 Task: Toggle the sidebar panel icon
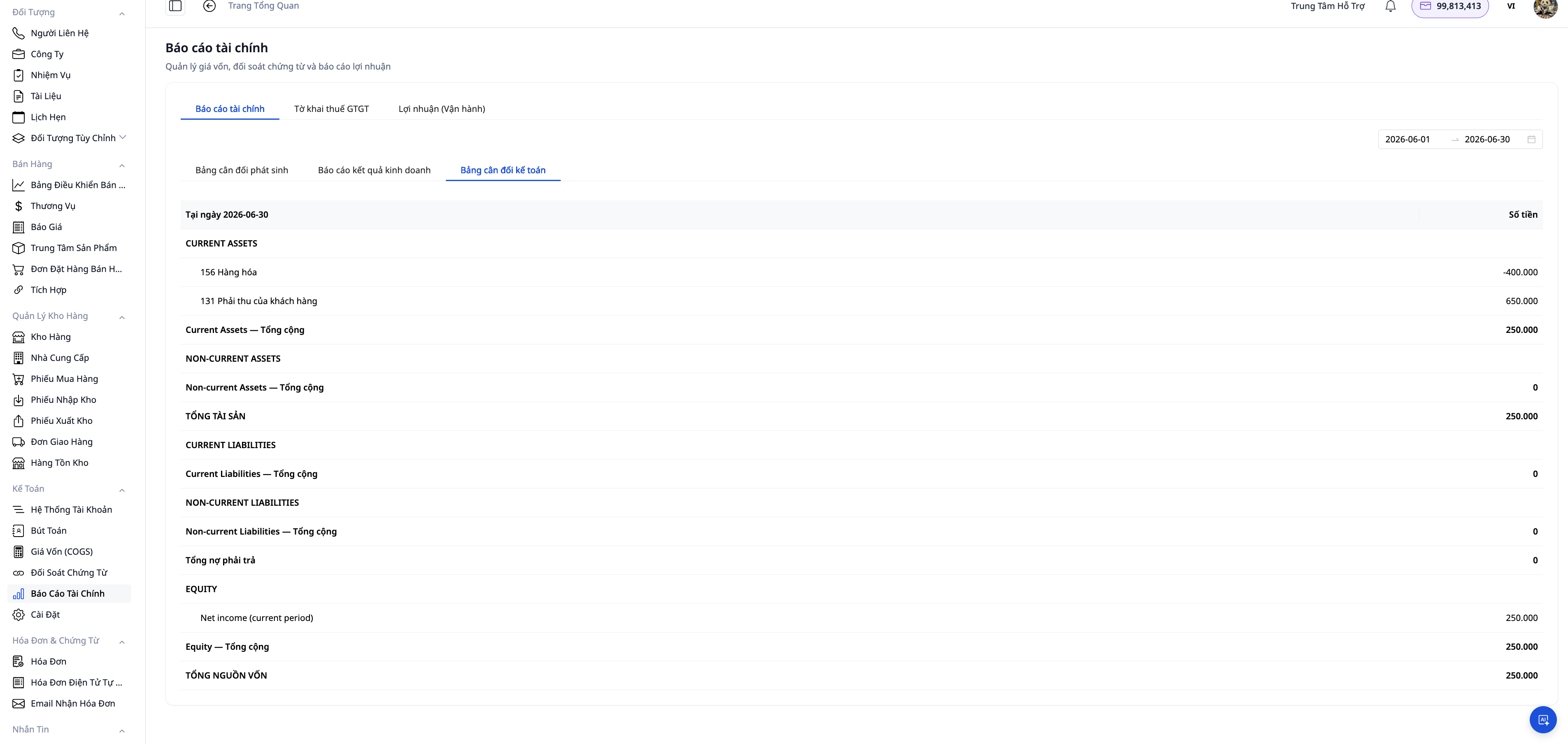[x=175, y=6]
